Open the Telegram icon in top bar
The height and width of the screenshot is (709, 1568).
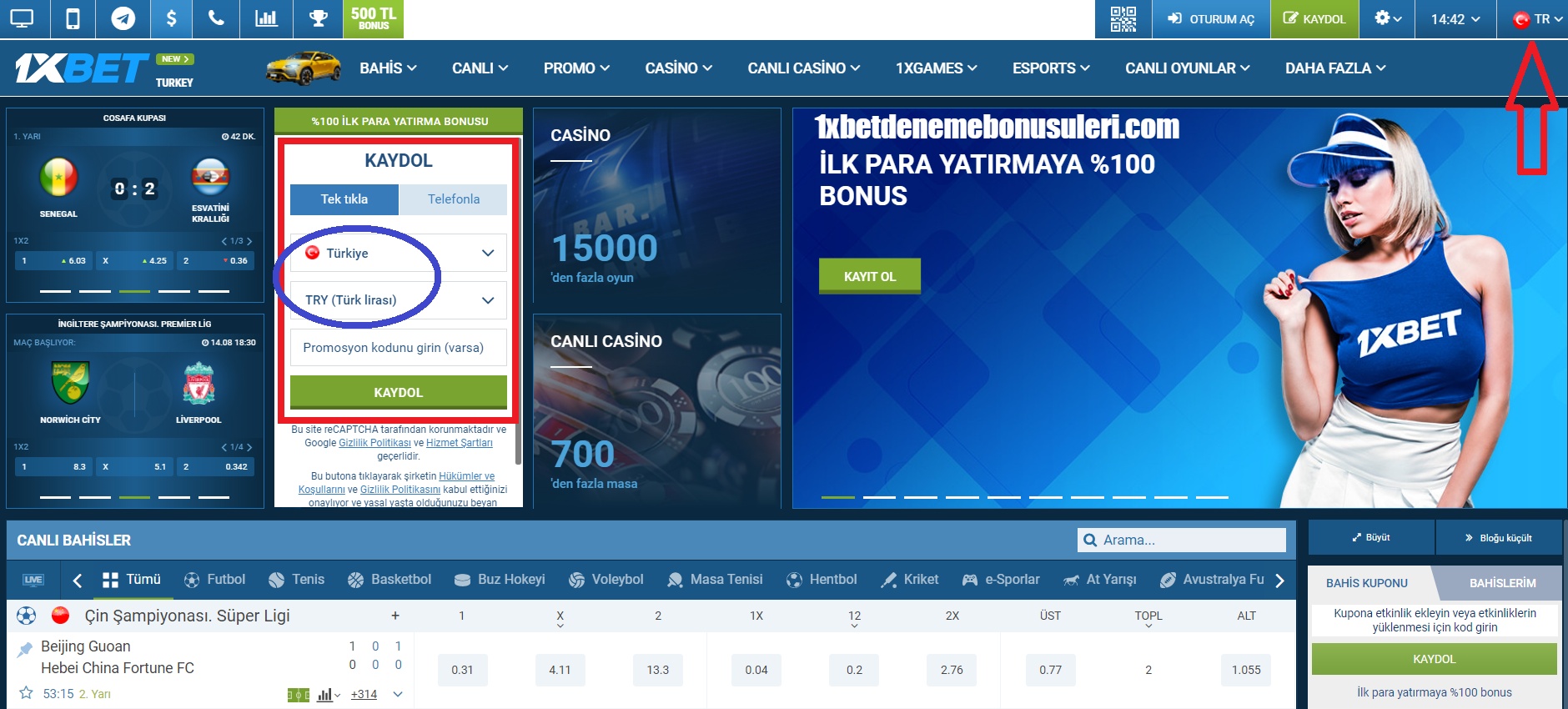click(123, 18)
